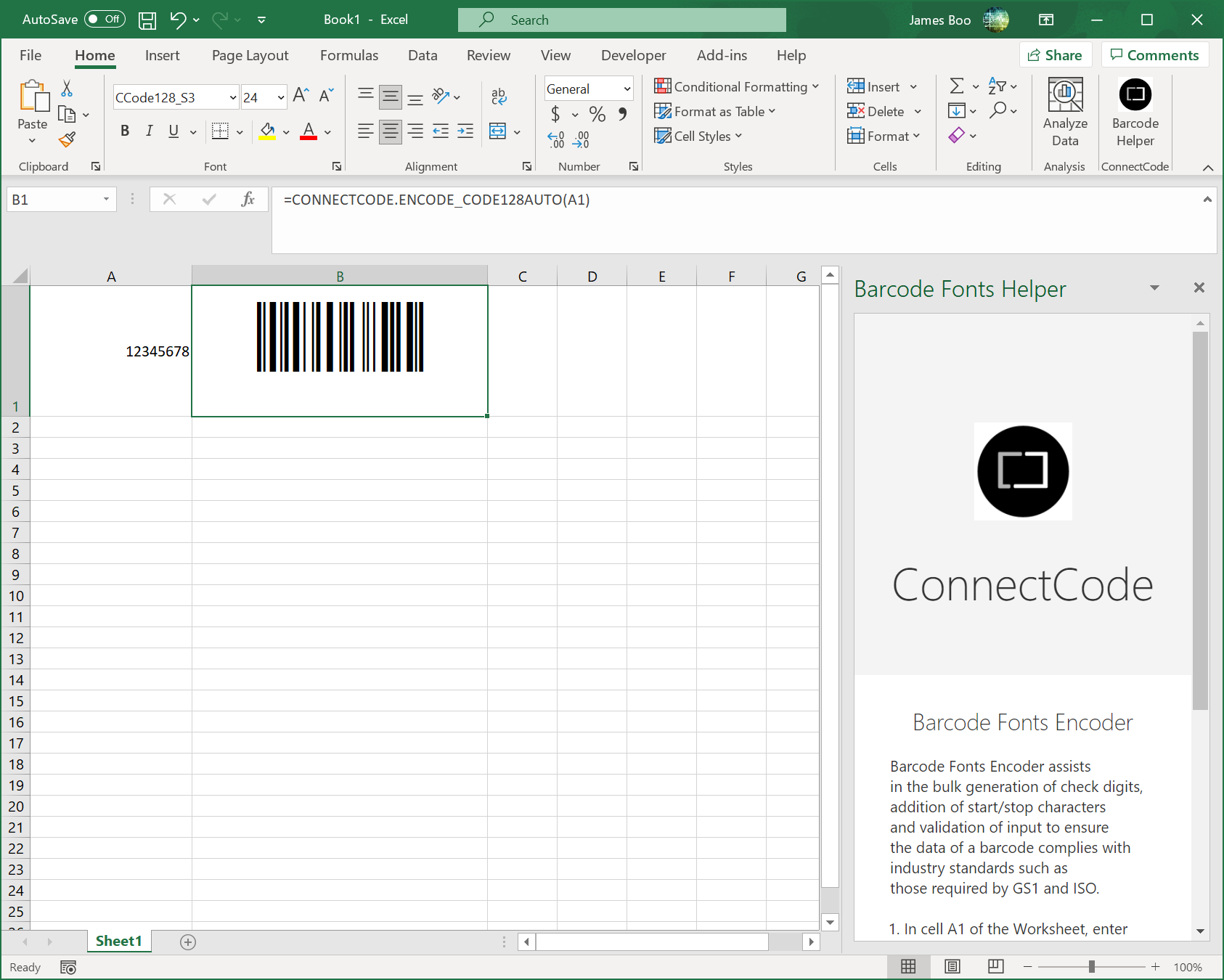Click the AutoSum sigma icon

click(x=957, y=86)
